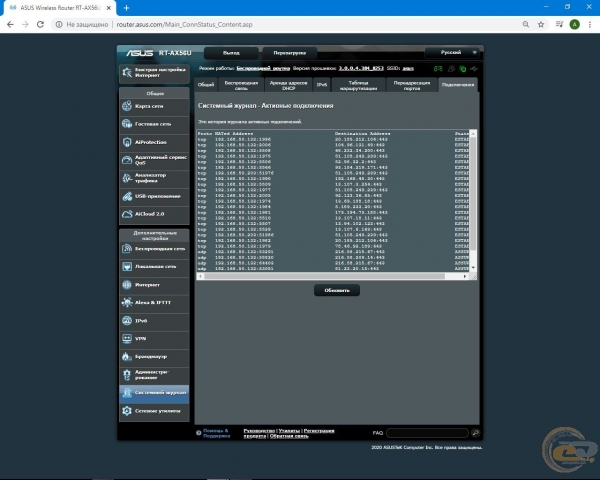Screen dimensions: 600x480
Task: Open Firewall (Брандмауэр) settings
Action: [154, 357]
